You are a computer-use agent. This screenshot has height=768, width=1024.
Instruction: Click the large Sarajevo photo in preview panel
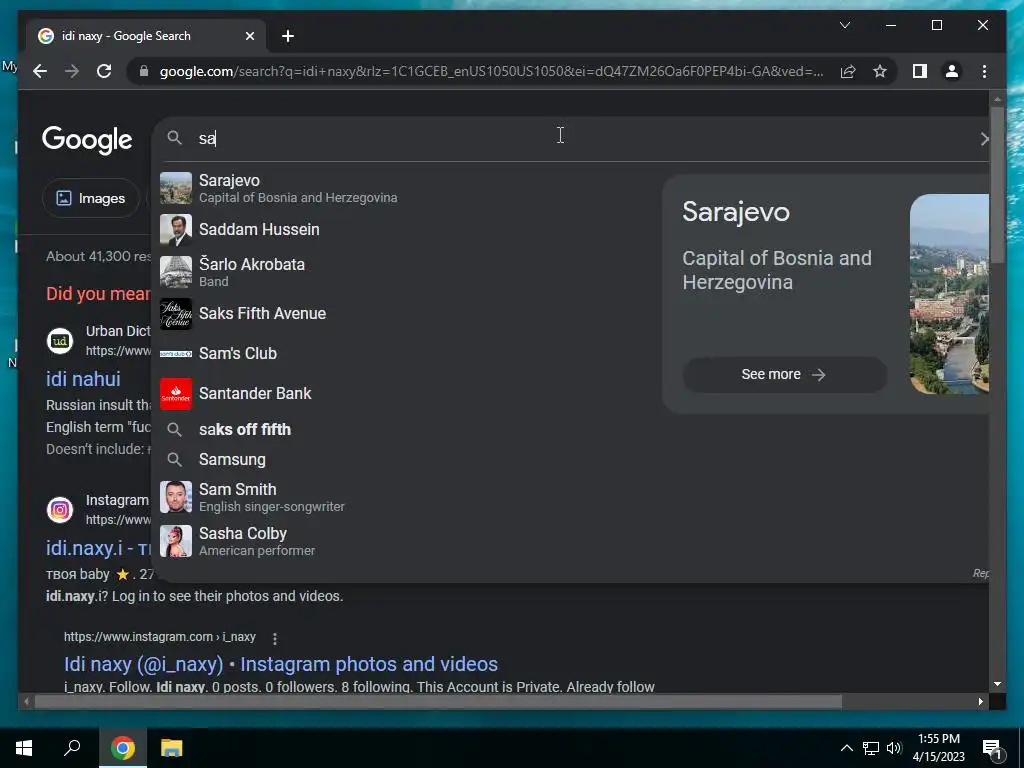tap(949, 294)
